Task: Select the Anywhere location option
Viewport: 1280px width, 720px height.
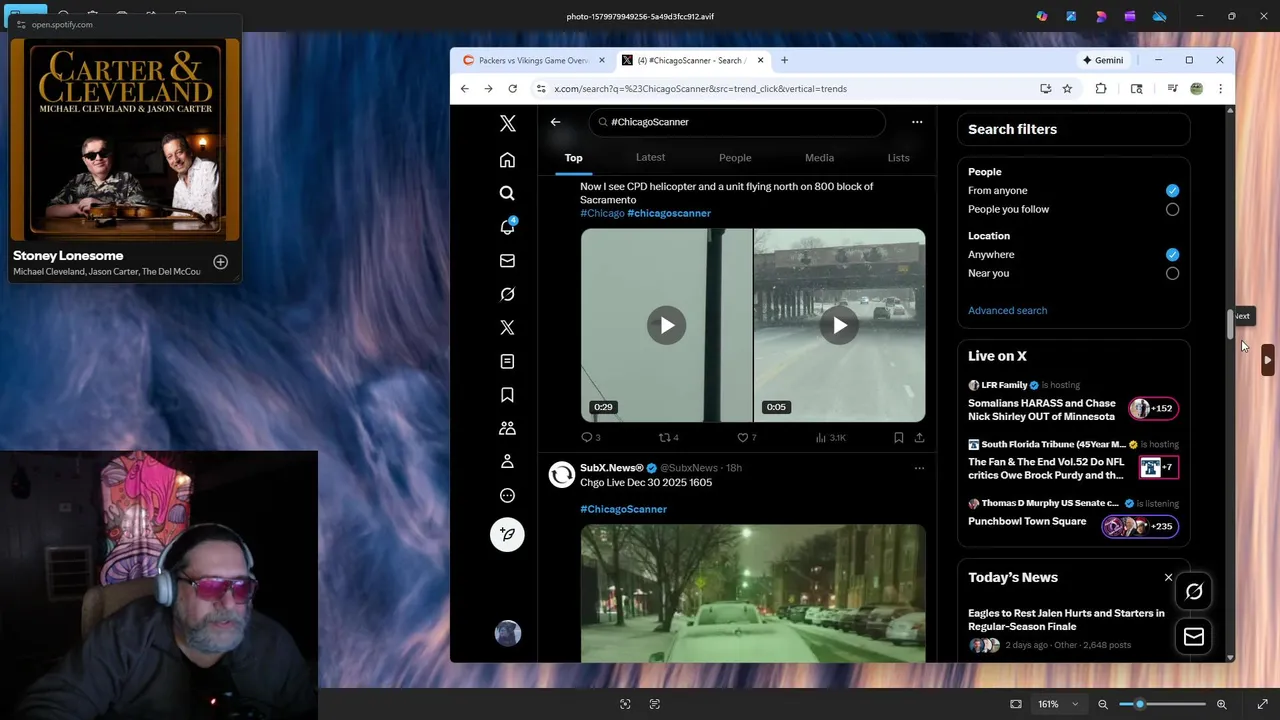Action: pyautogui.click(x=1172, y=254)
